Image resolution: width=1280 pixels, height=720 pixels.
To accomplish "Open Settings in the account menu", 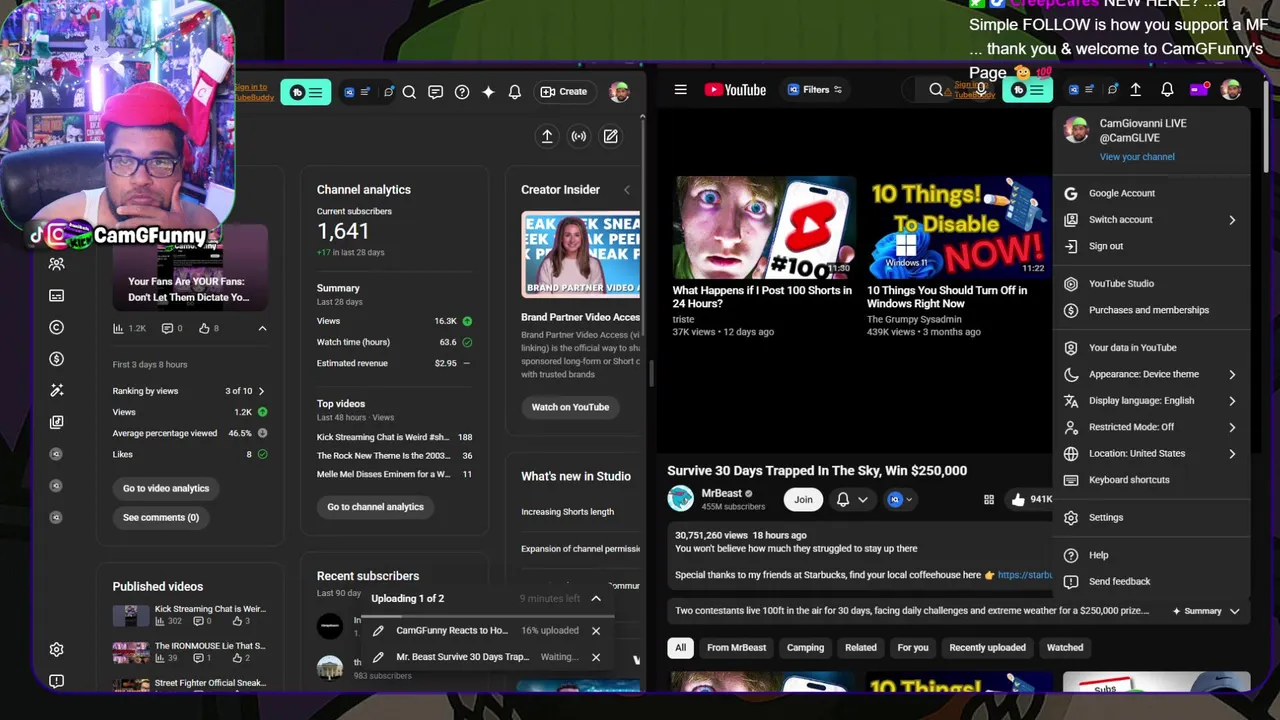I will [x=1150, y=518].
